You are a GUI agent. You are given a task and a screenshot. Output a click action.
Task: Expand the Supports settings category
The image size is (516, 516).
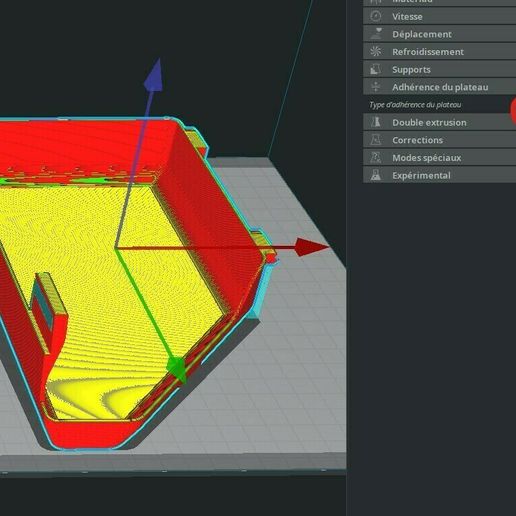[x=439, y=69]
